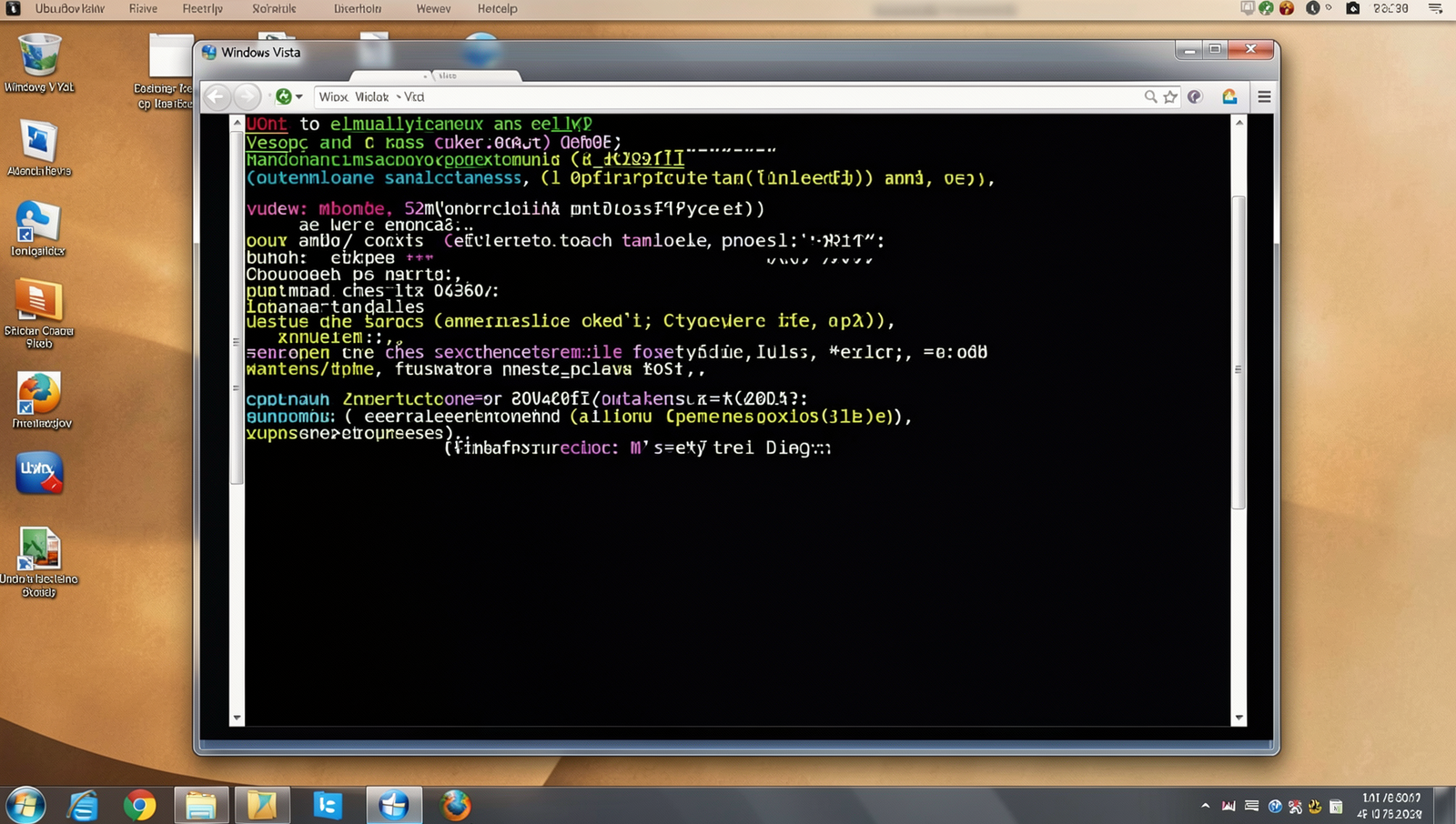Go back with the browser's left arrow button
Image resolution: width=1456 pixels, height=824 pixels.
tap(217, 96)
